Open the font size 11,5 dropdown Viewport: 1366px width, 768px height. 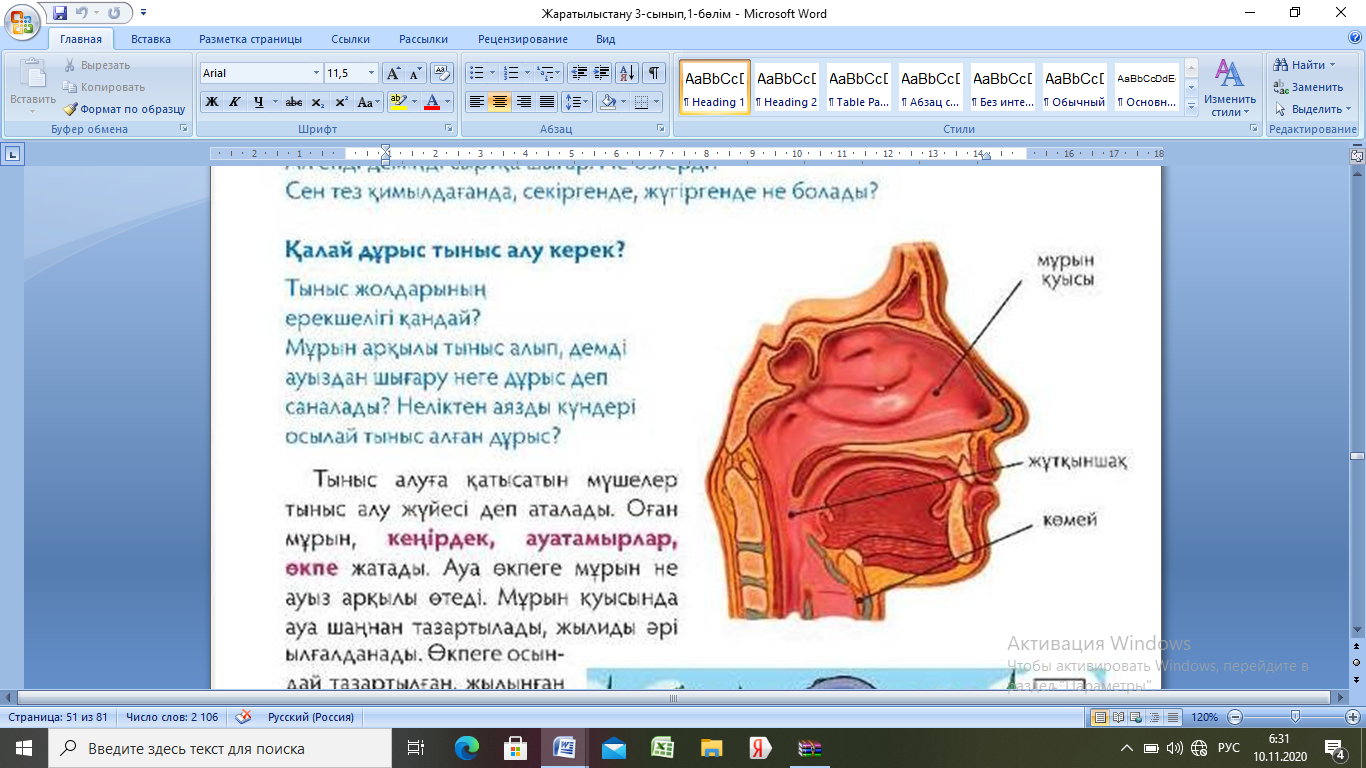(x=372, y=73)
